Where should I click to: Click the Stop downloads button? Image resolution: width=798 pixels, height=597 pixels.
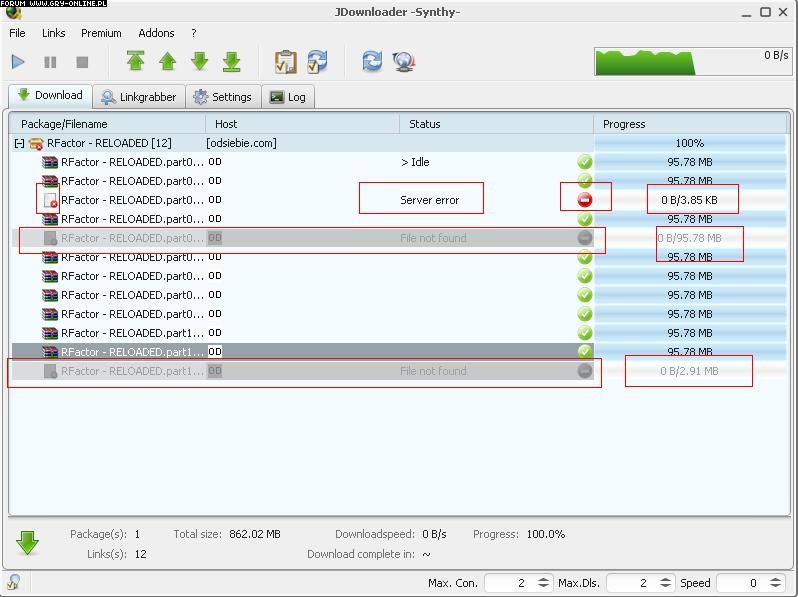coord(82,62)
